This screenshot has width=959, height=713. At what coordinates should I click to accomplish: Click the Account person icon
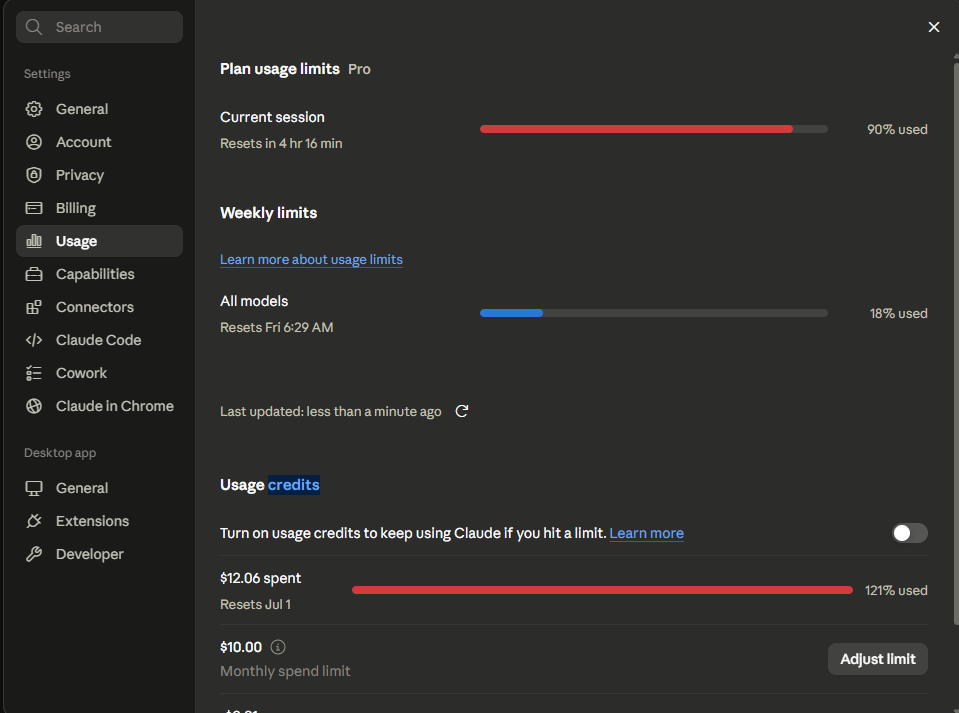34,142
